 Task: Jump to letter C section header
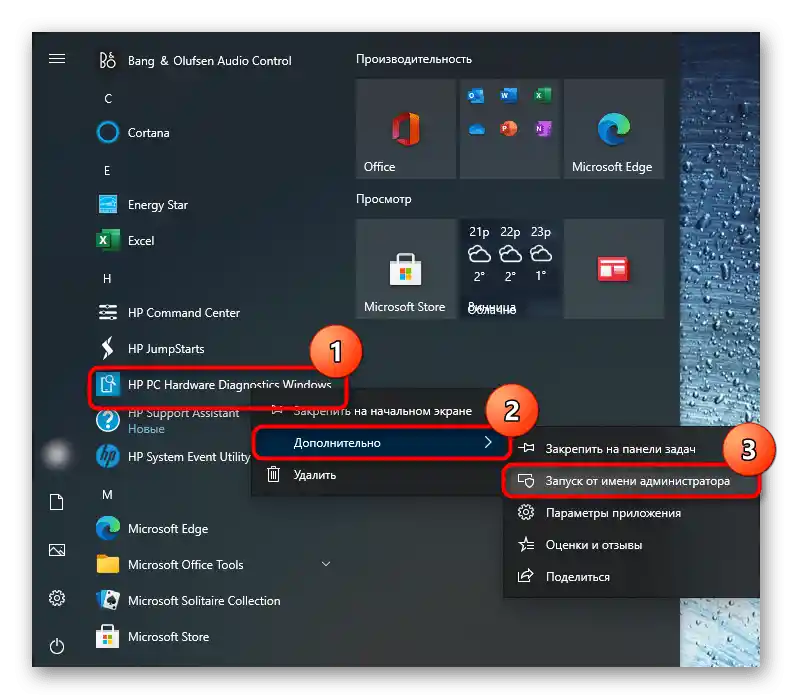[x=108, y=98]
